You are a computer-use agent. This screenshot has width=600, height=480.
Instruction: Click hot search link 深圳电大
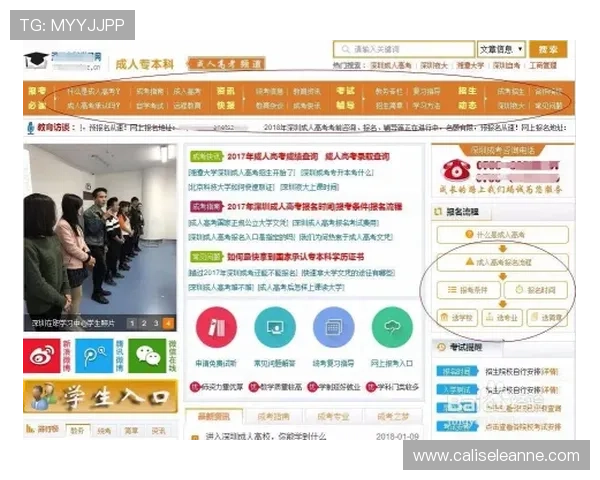[434, 65]
